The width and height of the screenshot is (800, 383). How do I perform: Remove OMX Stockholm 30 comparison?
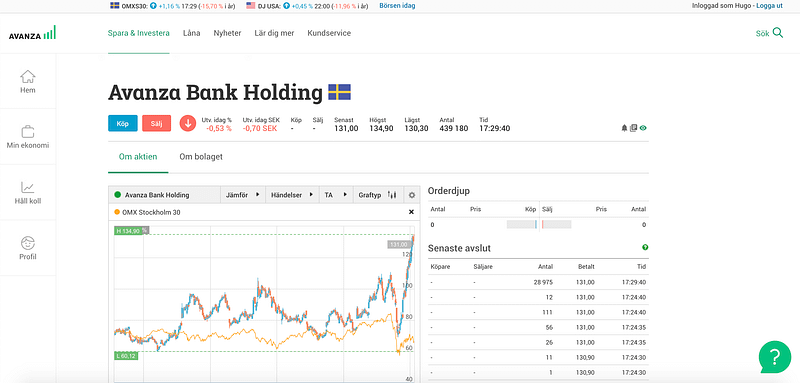click(411, 212)
